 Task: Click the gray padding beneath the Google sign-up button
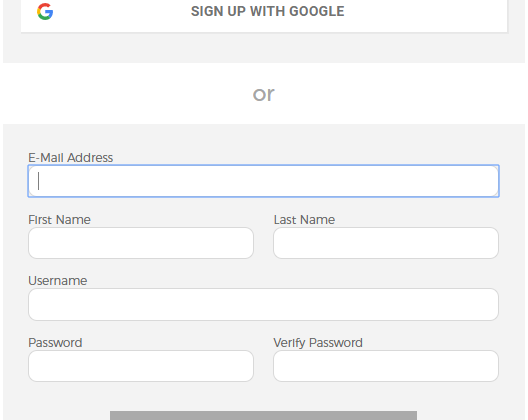coord(264,48)
